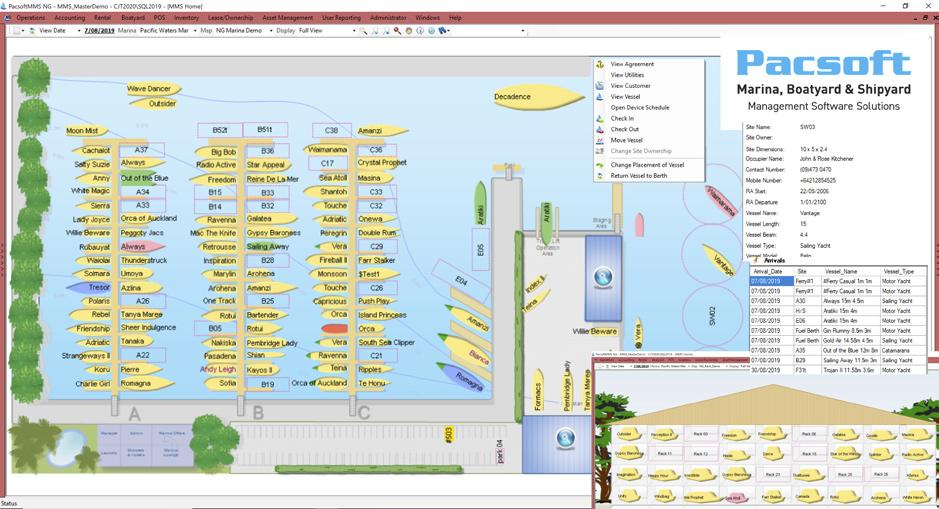Open the Map selection dropdown

click(271, 31)
